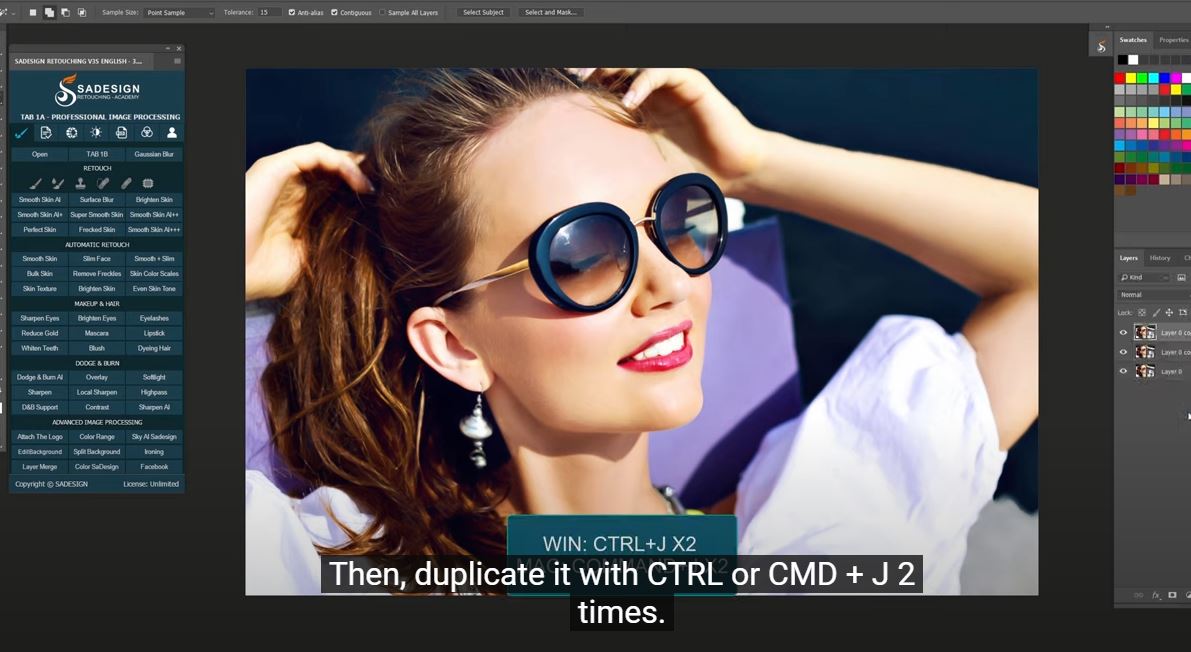Choose the Add to Selection mode icon

[x=49, y=12]
